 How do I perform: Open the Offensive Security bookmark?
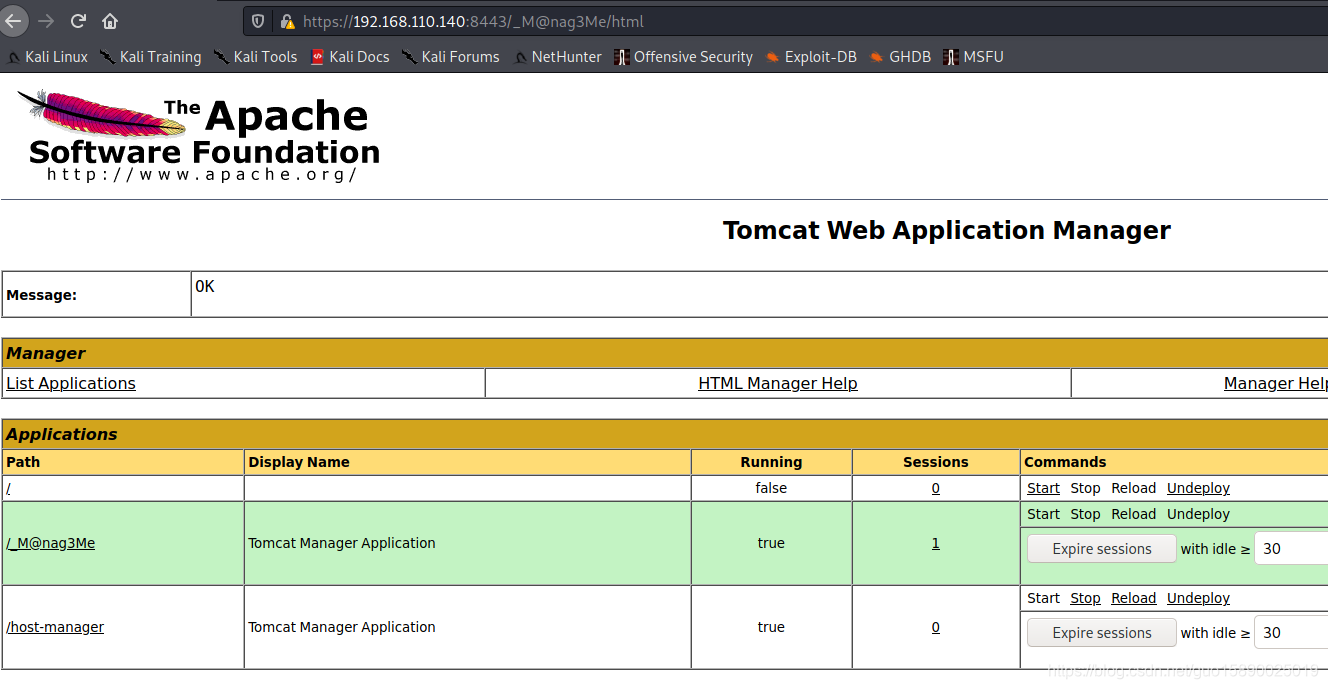pyautogui.click(x=684, y=57)
